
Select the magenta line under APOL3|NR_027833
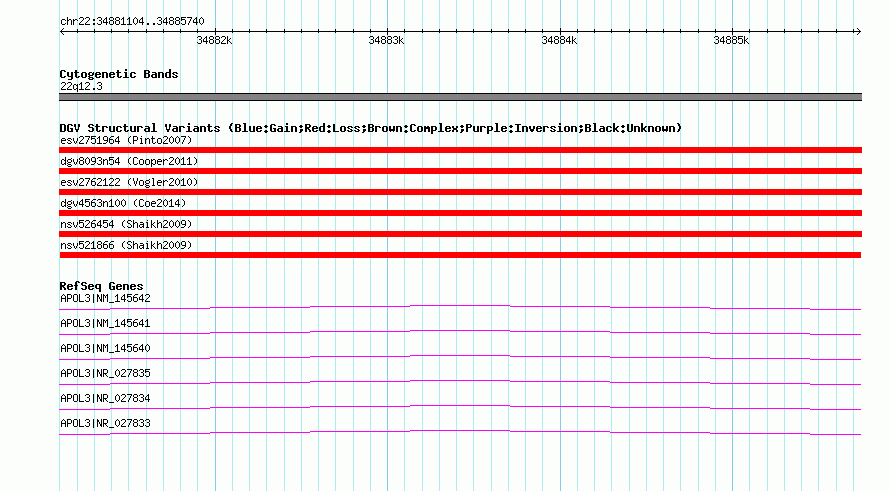pyautogui.click(x=460, y=433)
